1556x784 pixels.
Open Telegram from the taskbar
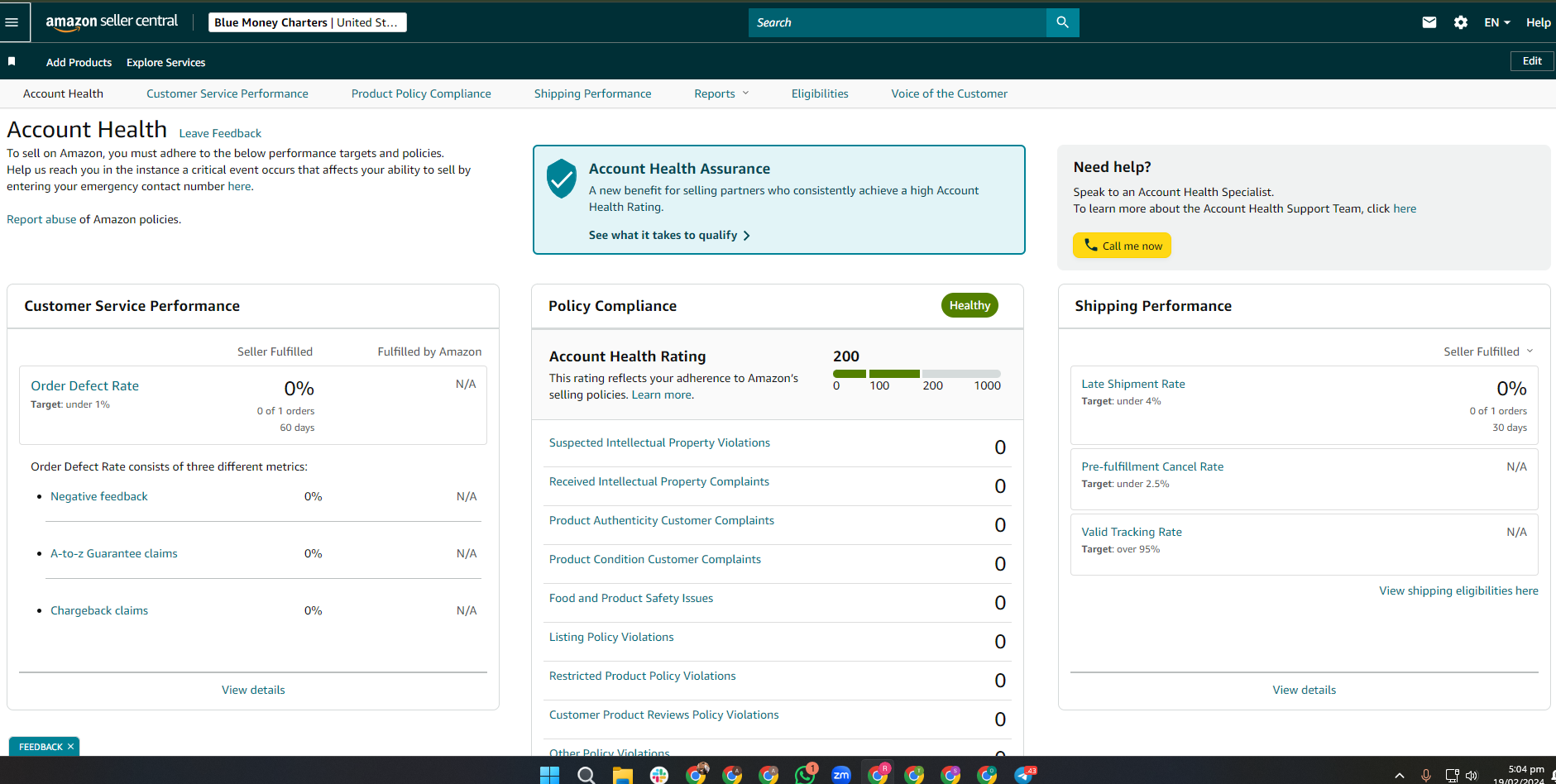point(1024,775)
